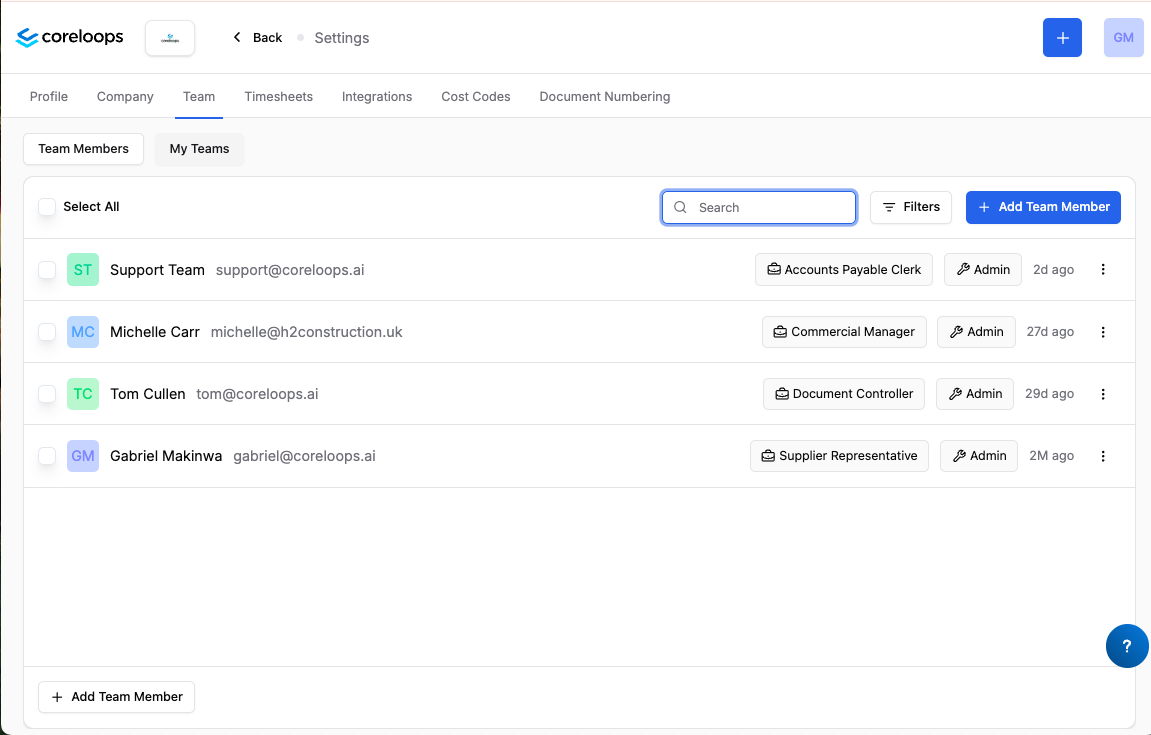Switch to the Company tab
Image resolution: width=1151 pixels, height=735 pixels.
(x=125, y=96)
